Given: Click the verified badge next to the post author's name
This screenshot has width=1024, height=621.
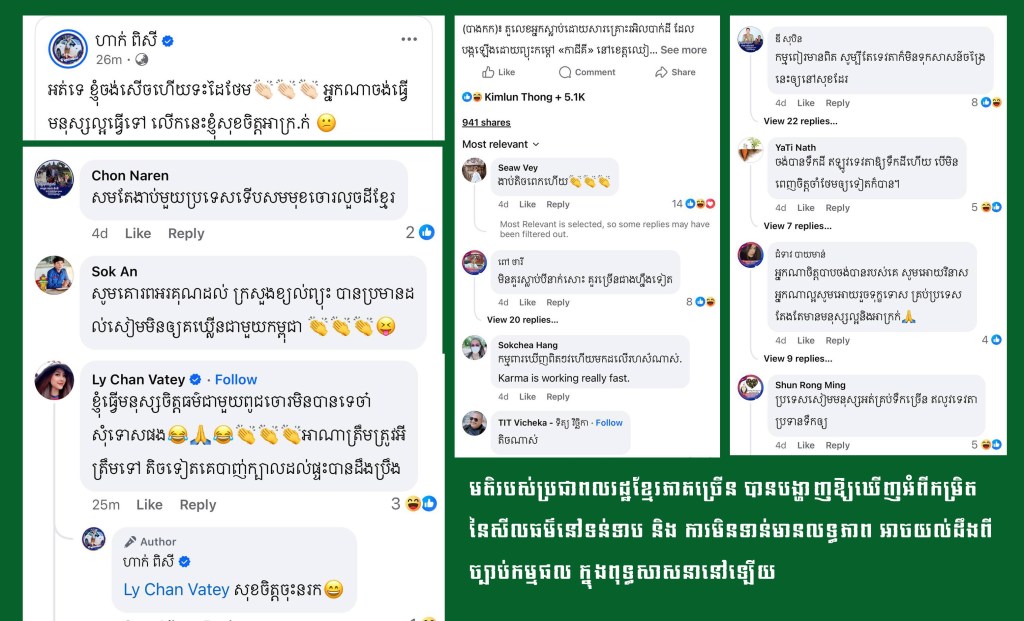Looking at the screenshot, I should (x=168, y=41).
